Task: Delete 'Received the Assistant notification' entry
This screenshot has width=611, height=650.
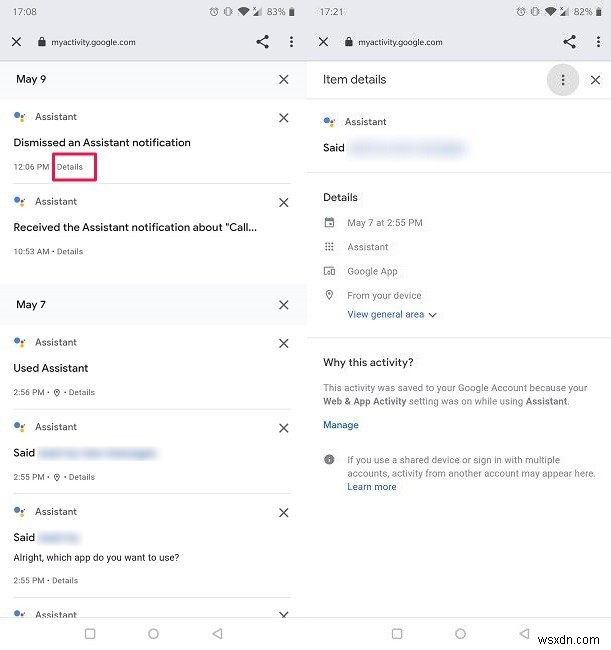Action: 284,203
